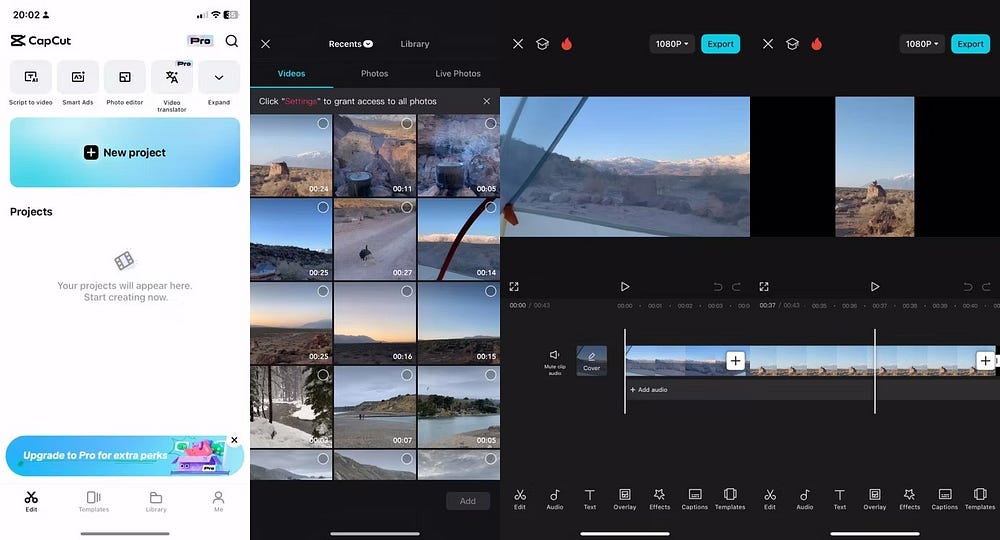Screen dimensions: 1000x540
Task: Add clip with plus in 00:00 editor
Action: pos(735,361)
